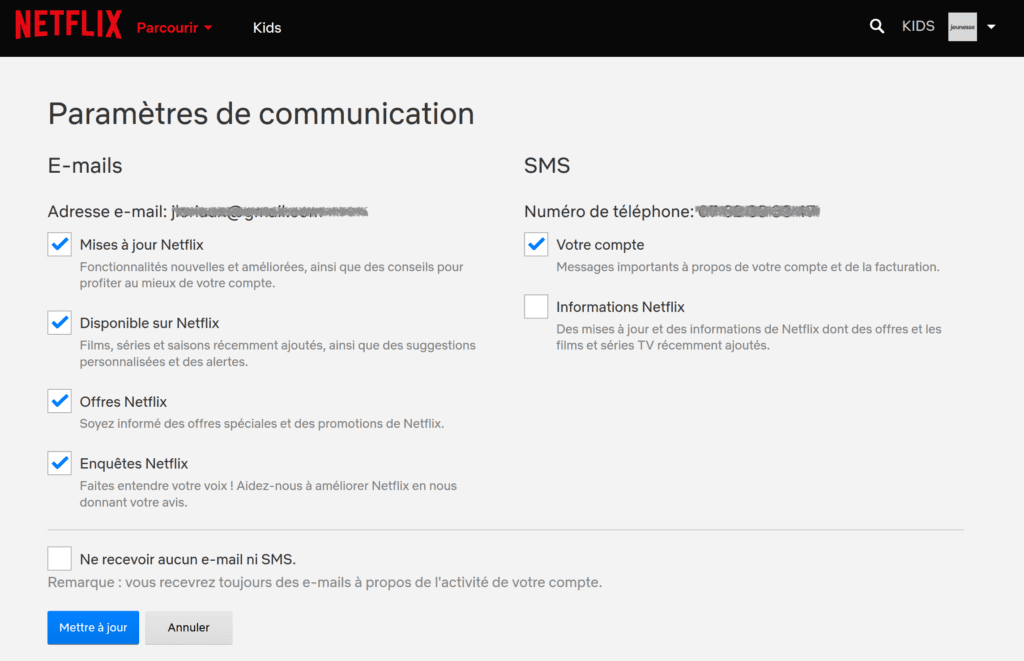Click the 'Soyez informé des offres spéciales' description
The height and width of the screenshot is (661, 1024).
point(262,424)
